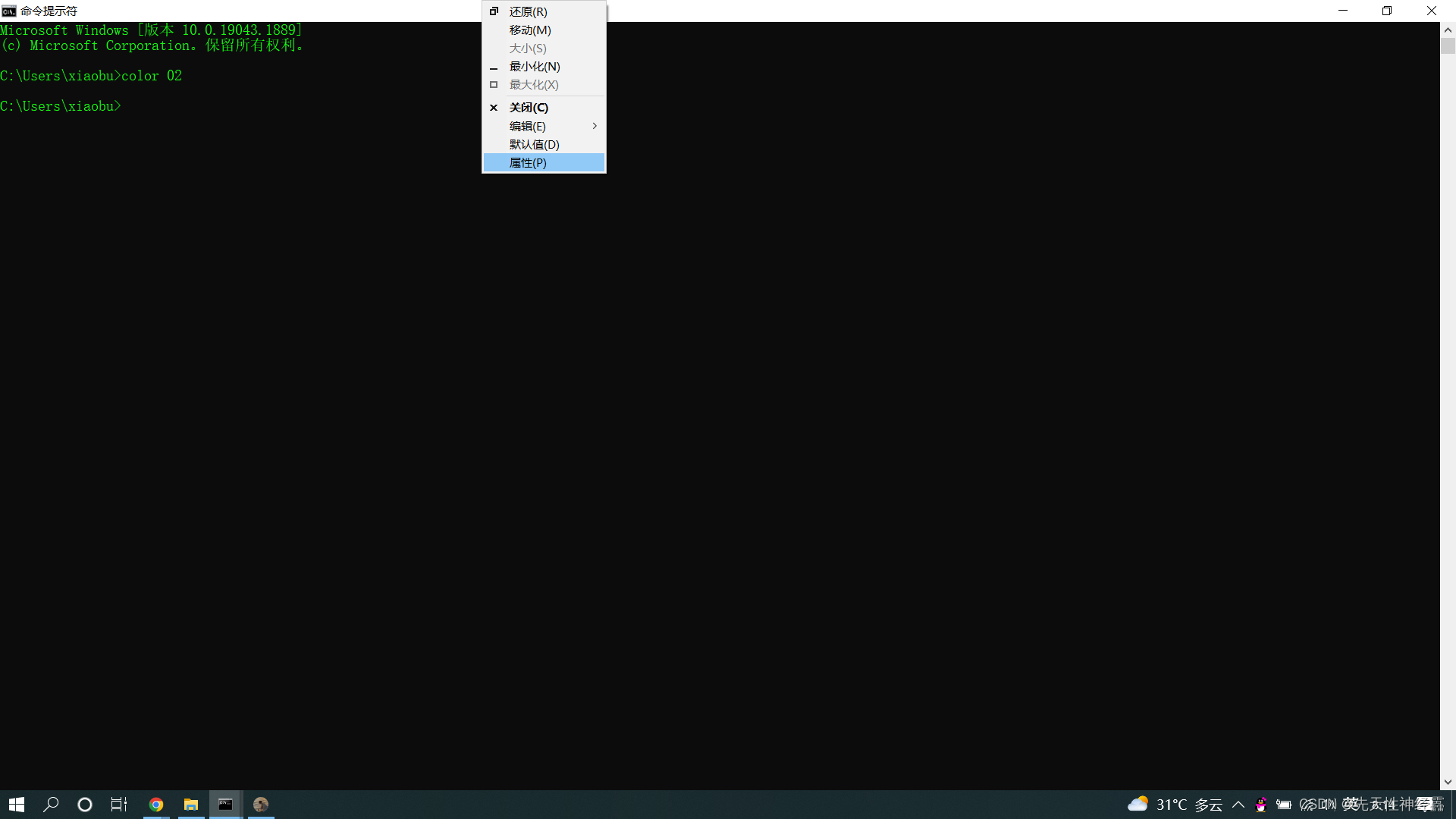Click Restore (还原) menu item

(x=528, y=12)
